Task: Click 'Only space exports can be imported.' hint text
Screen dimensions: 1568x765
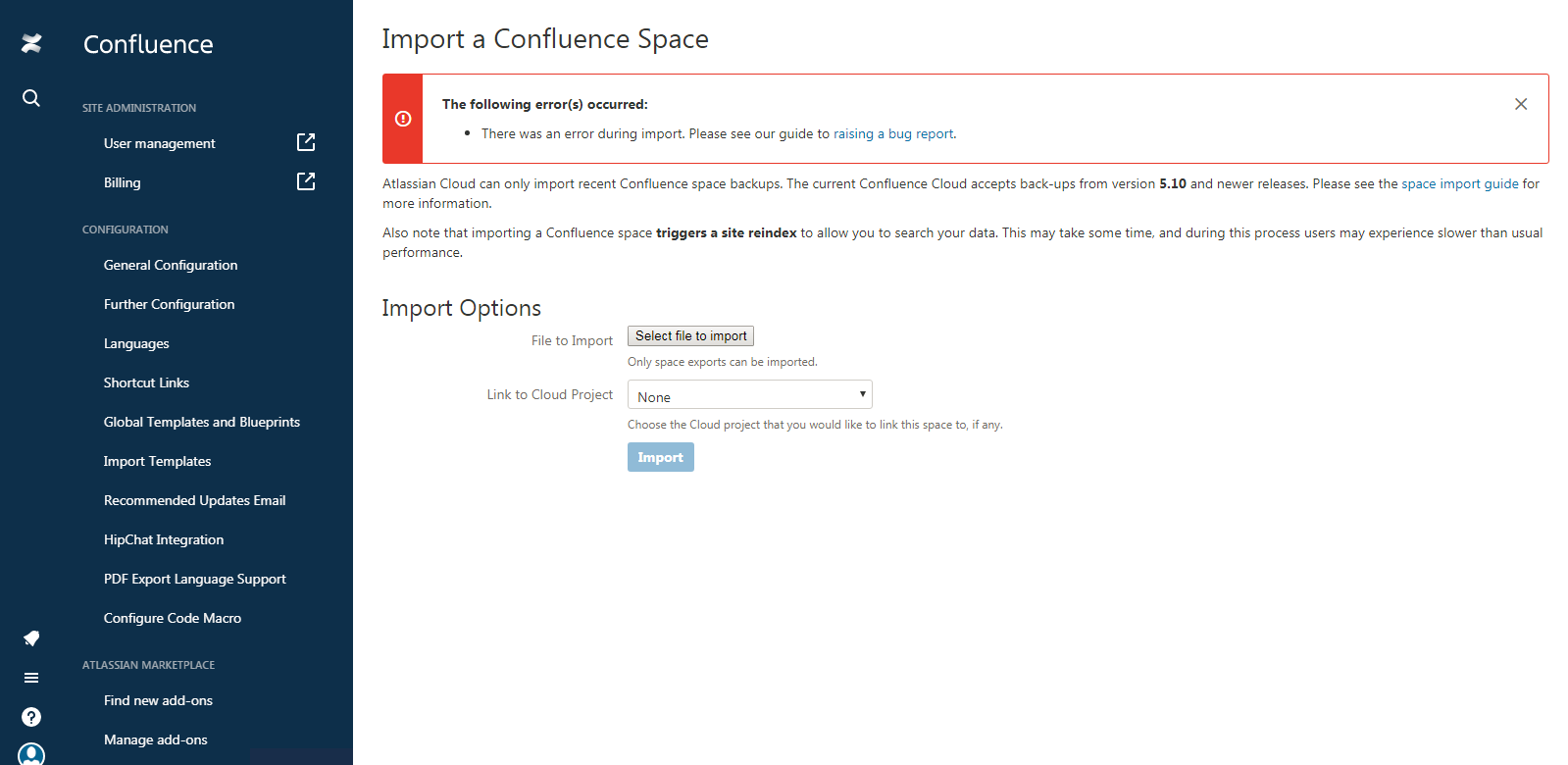Action: click(x=723, y=362)
